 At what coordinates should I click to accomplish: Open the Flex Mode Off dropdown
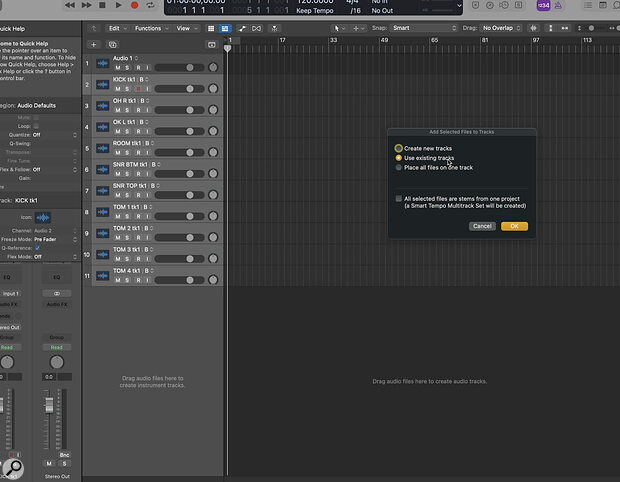[55, 257]
